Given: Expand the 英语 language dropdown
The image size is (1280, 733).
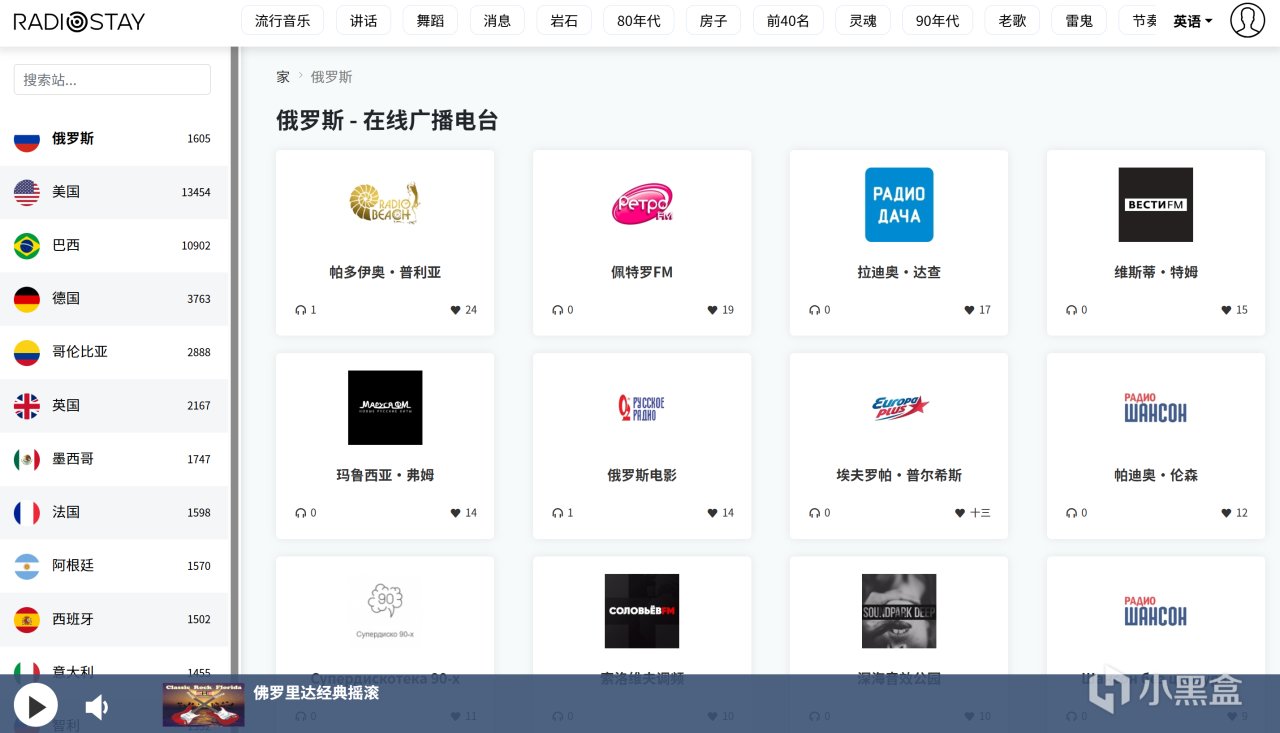Looking at the screenshot, I should [x=1193, y=21].
